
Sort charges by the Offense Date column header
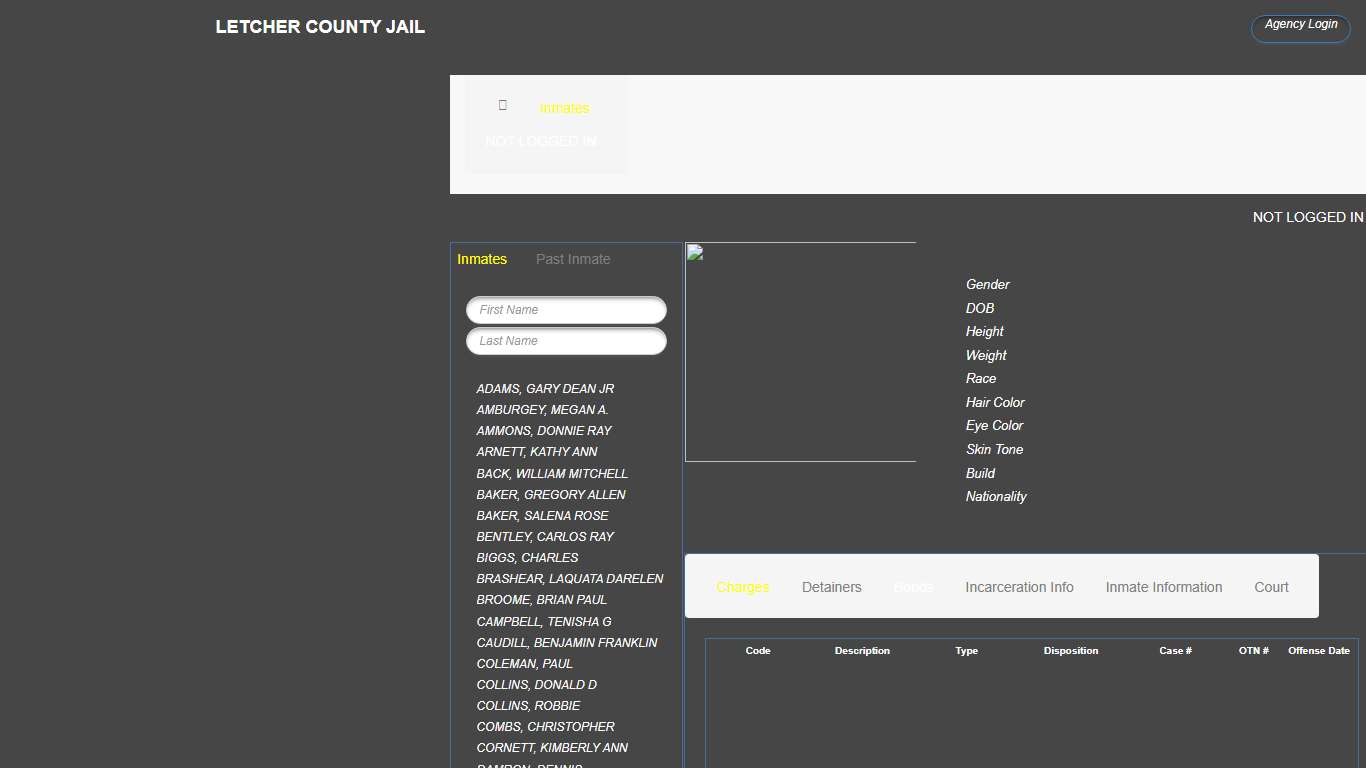pos(1318,650)
